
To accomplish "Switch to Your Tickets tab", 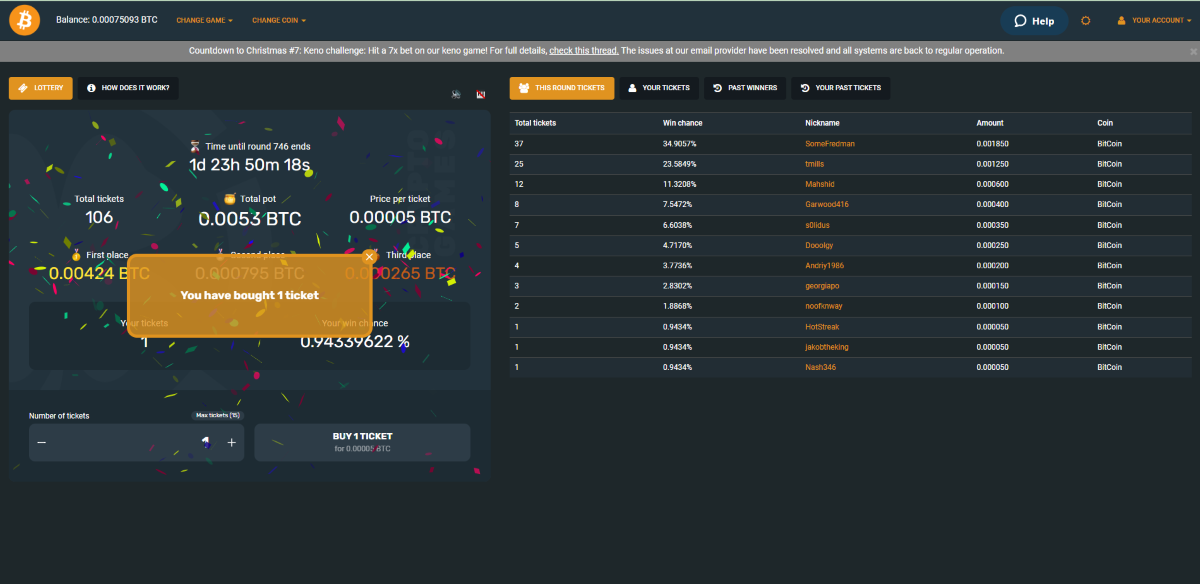I will tap(659, 88).
